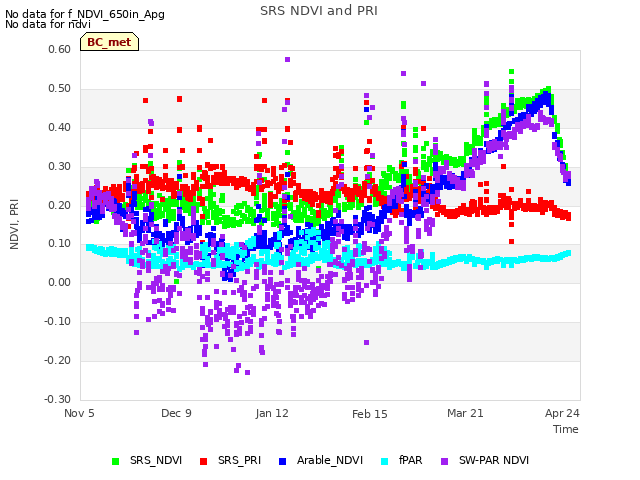This screenshot has height=480, width=640.
Task: Click the cyan fPAR legend swatch
Action: click(x=384, y=461)
